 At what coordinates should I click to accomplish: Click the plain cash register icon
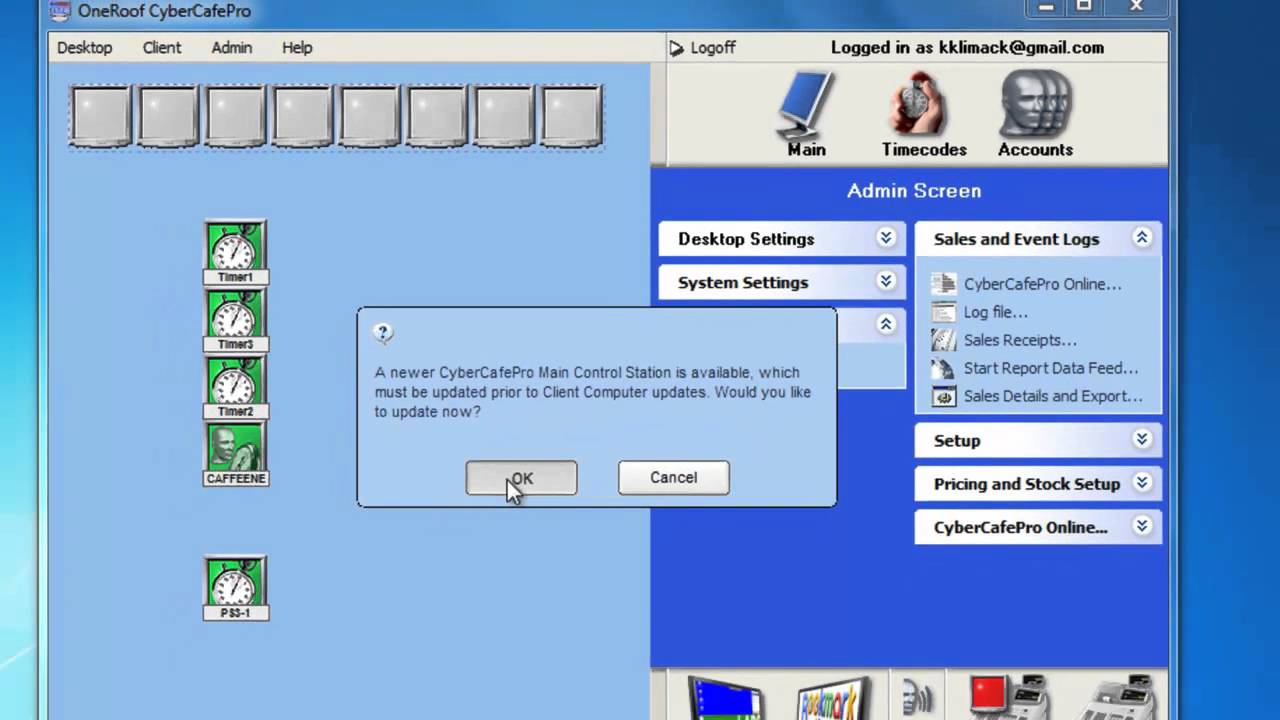(x=1119, y=698)
